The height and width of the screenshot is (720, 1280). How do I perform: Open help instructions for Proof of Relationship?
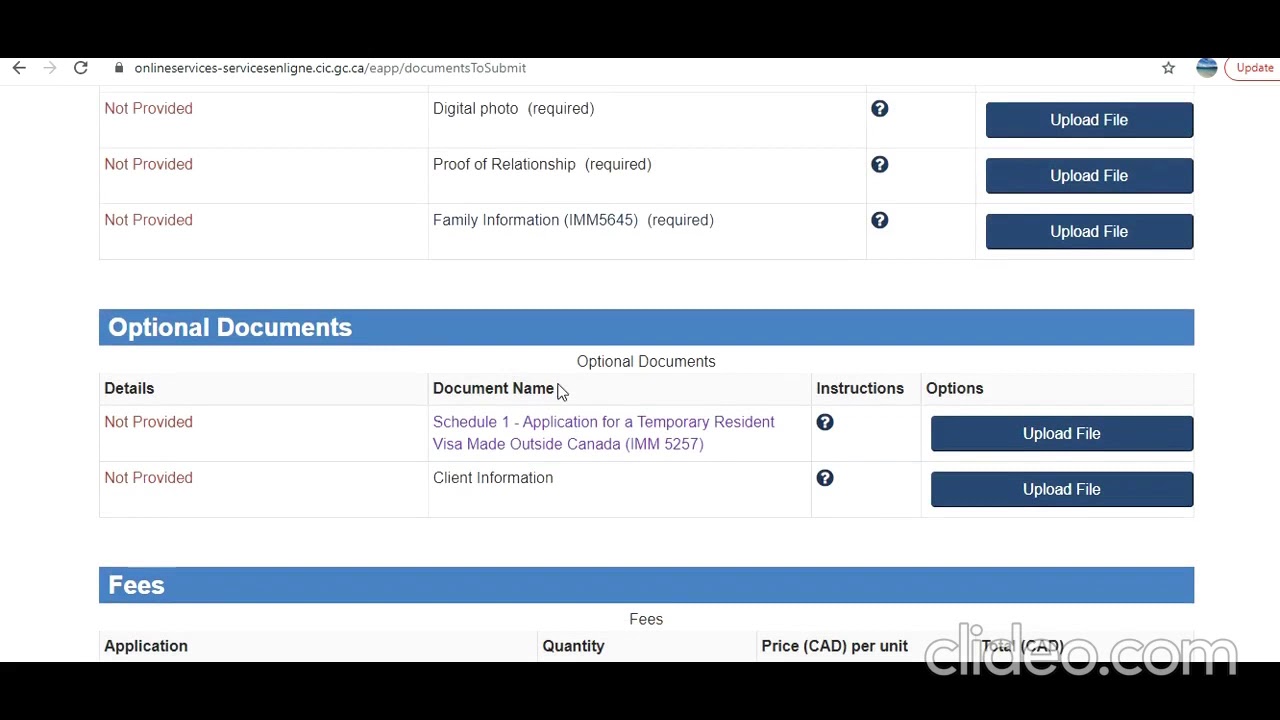tap(879, 165)
